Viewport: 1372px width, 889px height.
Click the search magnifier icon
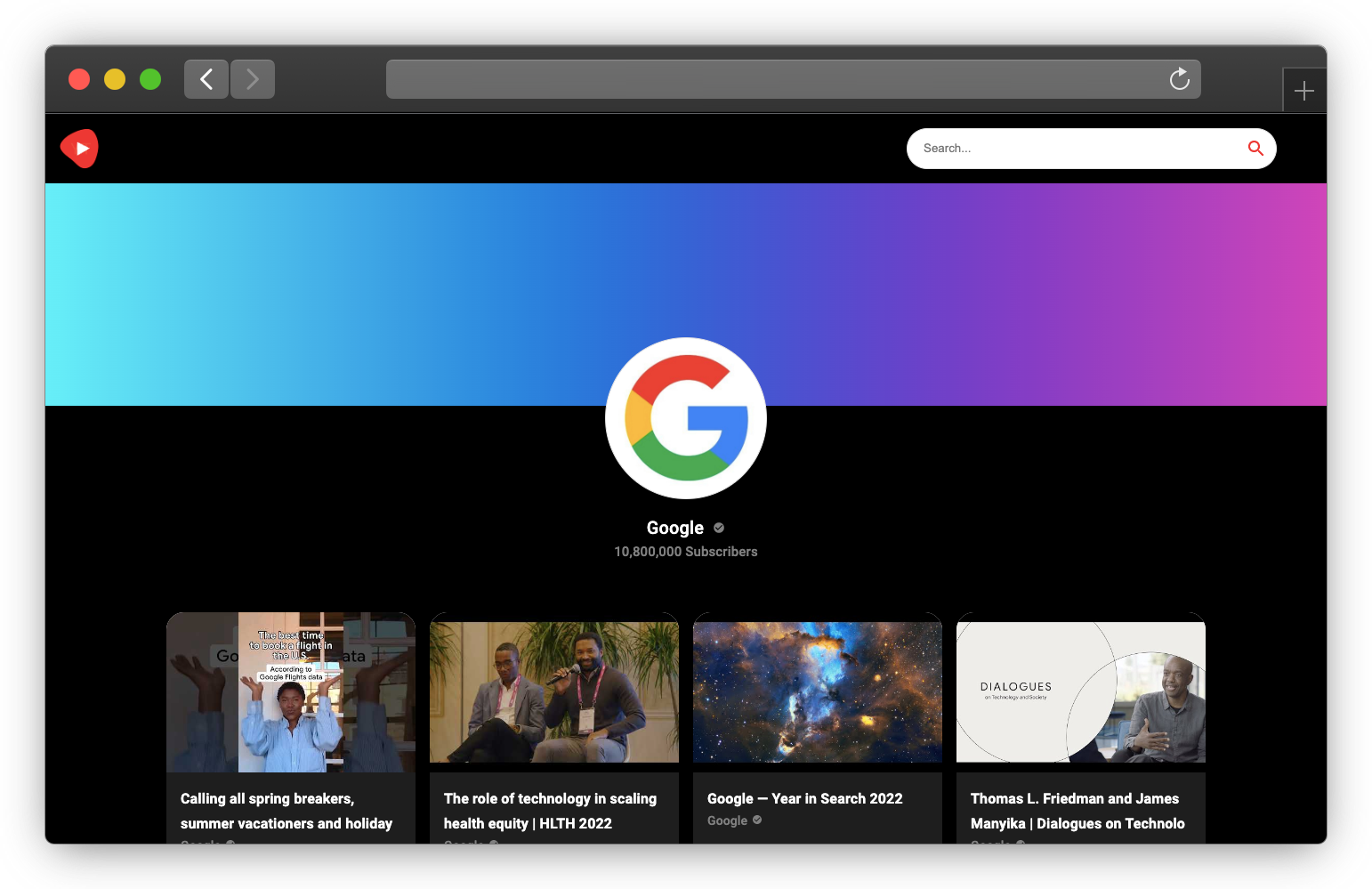pyautogui.click(x=1255, y=149)
